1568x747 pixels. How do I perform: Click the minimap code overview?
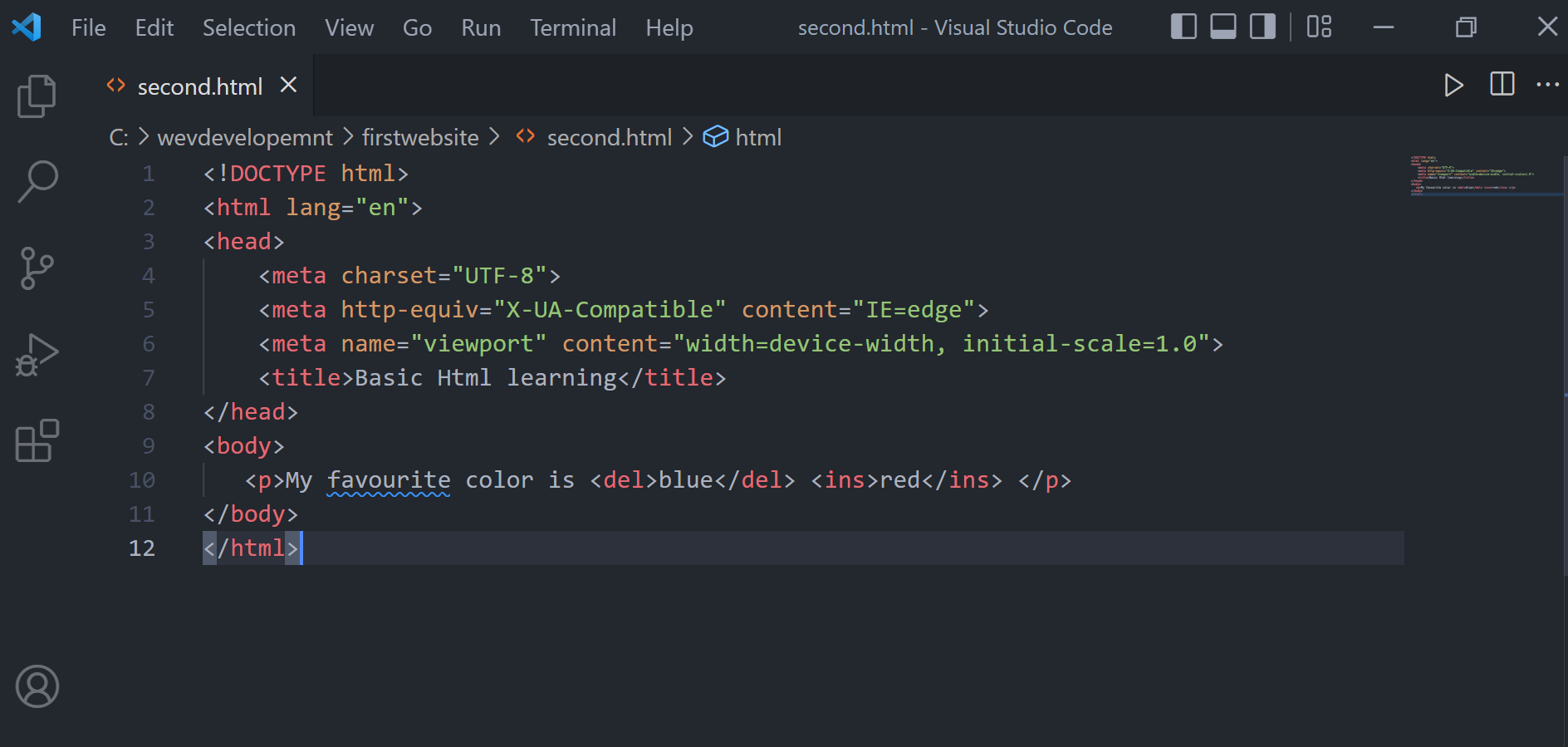[1470, 174]
